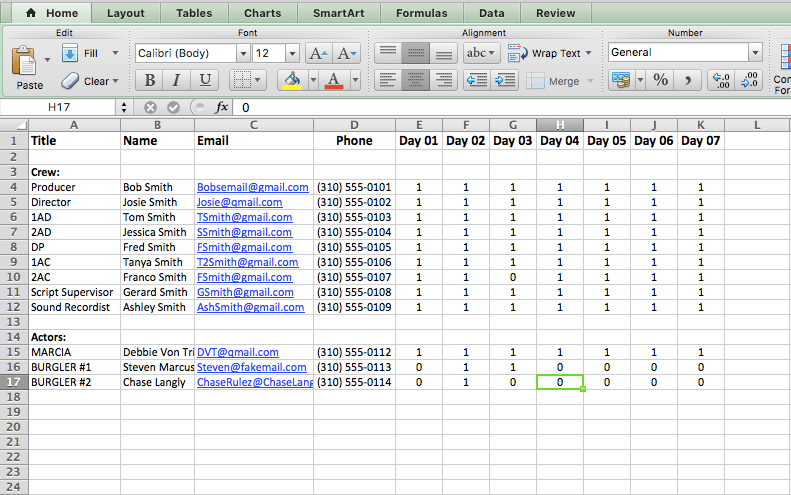Viewport: 791px width, 495px height.
Task: Switch to the Formulas tab
Action: pos(422,13)
